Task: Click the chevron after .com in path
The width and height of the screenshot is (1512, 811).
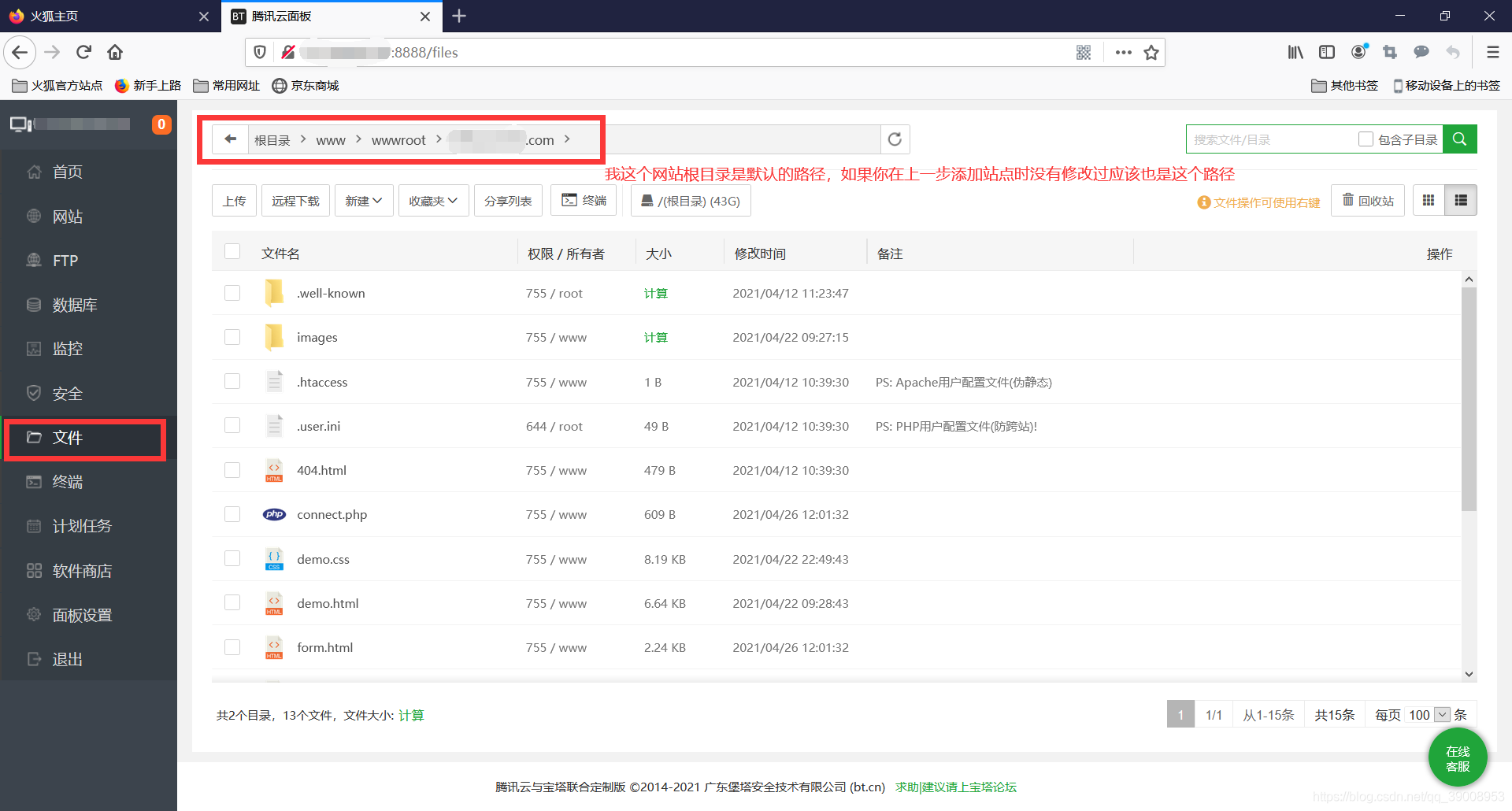Action: (567, 139)
